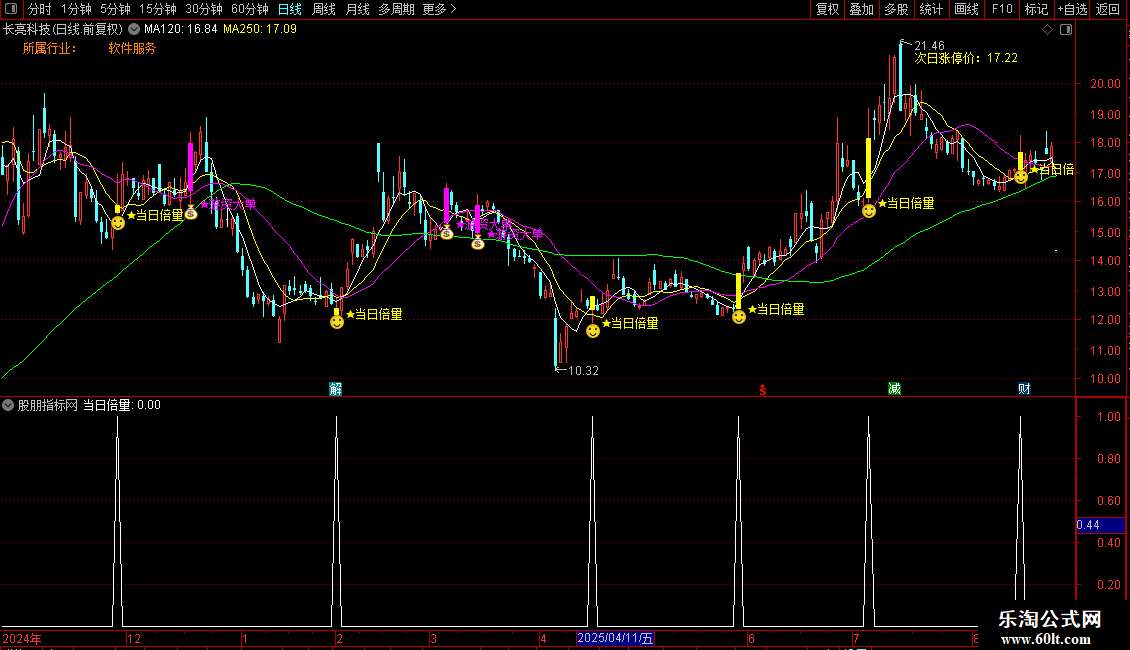Open the 统计 statistics tool
The image size is (1130, 650).
(931, 9)
